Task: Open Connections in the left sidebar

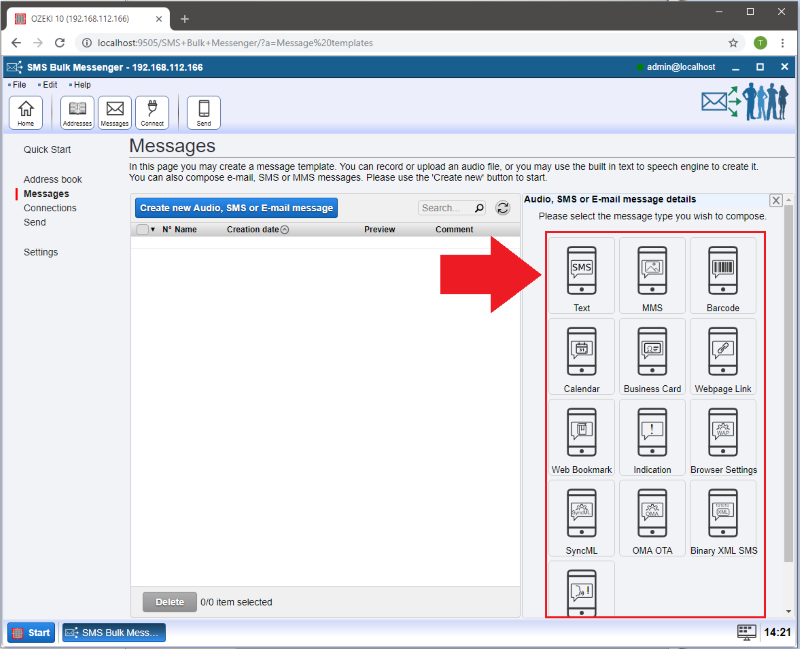Action: (x=50, y=208)
